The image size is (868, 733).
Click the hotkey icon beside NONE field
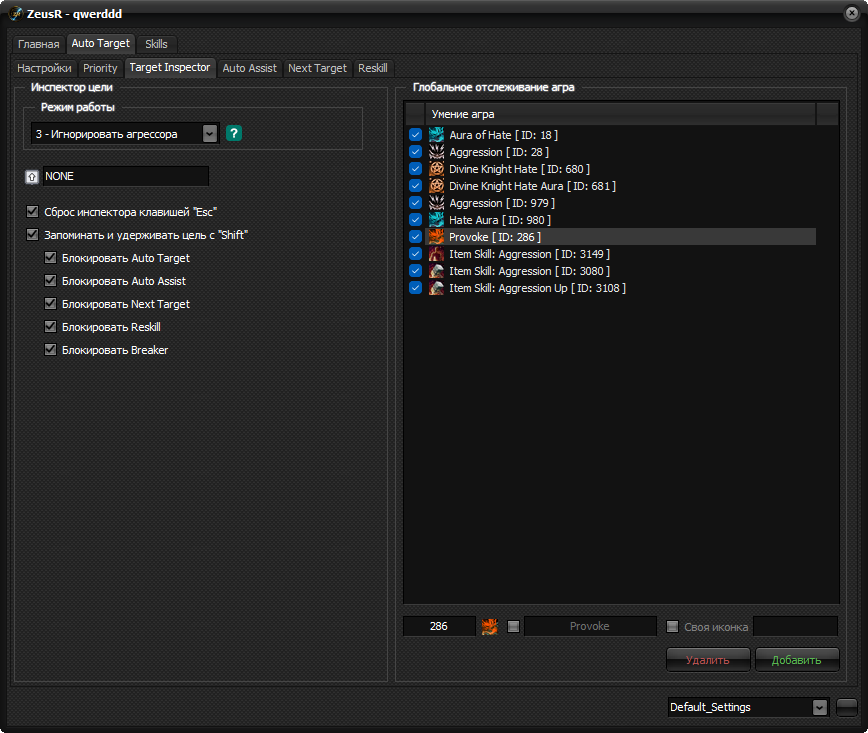32,177
